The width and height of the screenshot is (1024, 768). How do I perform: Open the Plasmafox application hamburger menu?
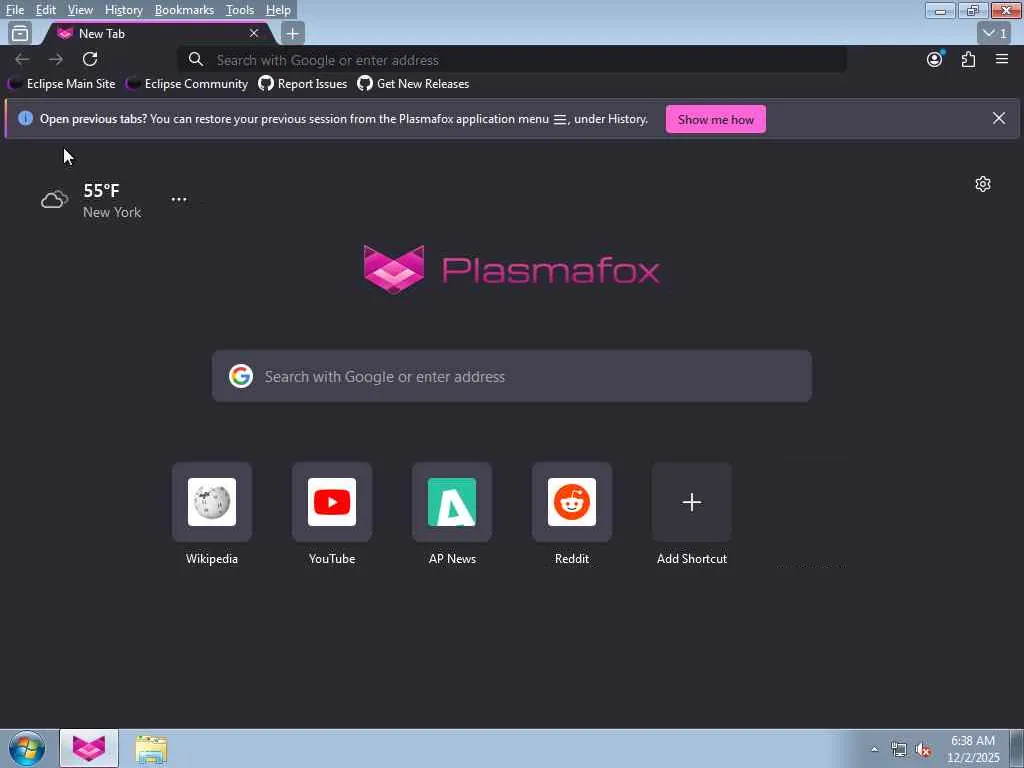pyautogui.click(x=1002, y=59)
